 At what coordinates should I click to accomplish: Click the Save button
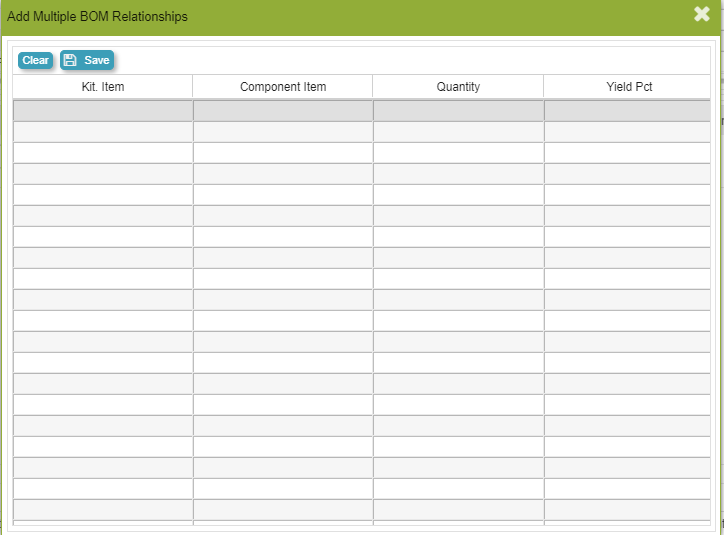[87, 60]
